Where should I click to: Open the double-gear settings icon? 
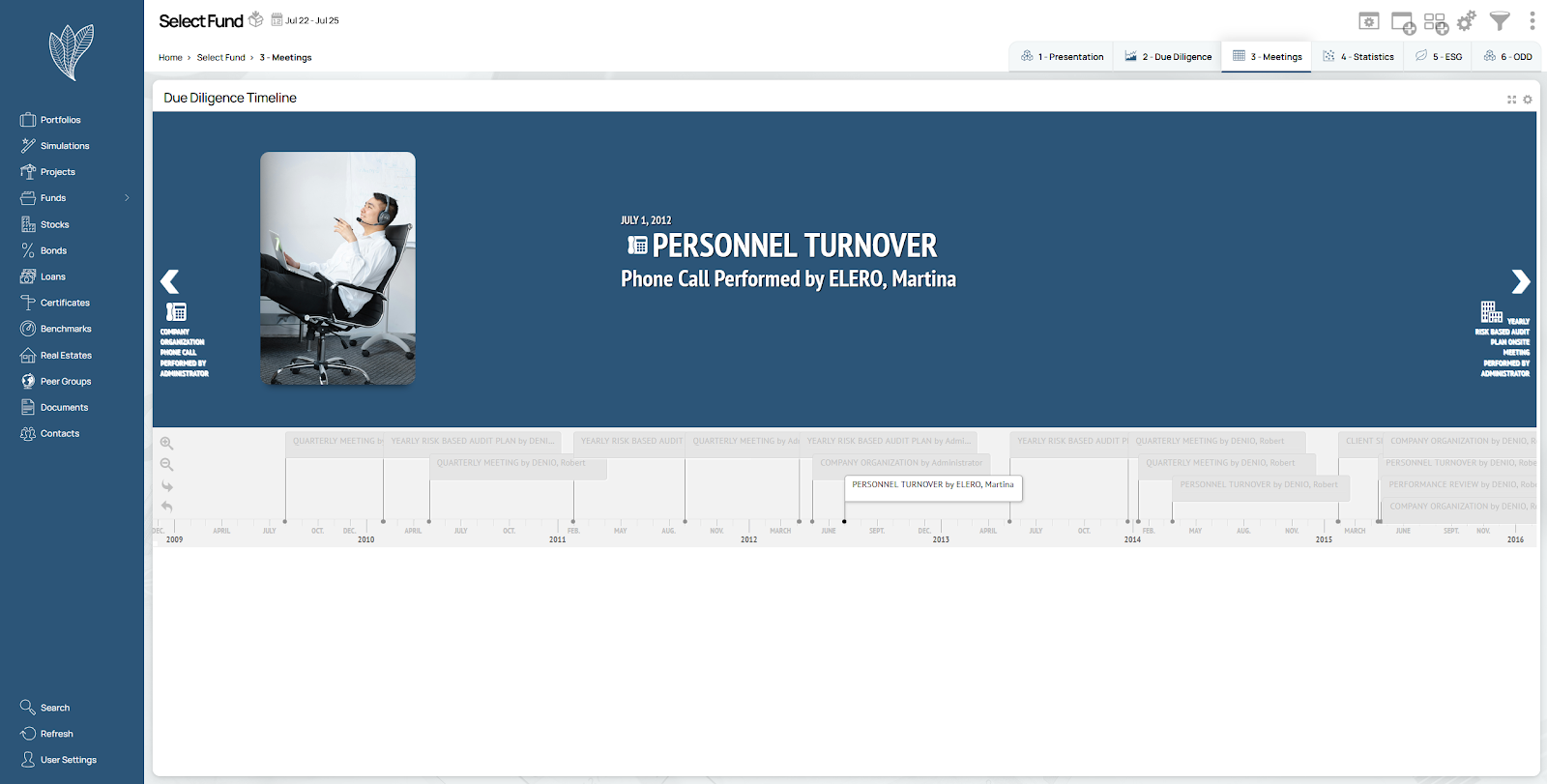click(1467, 21)
